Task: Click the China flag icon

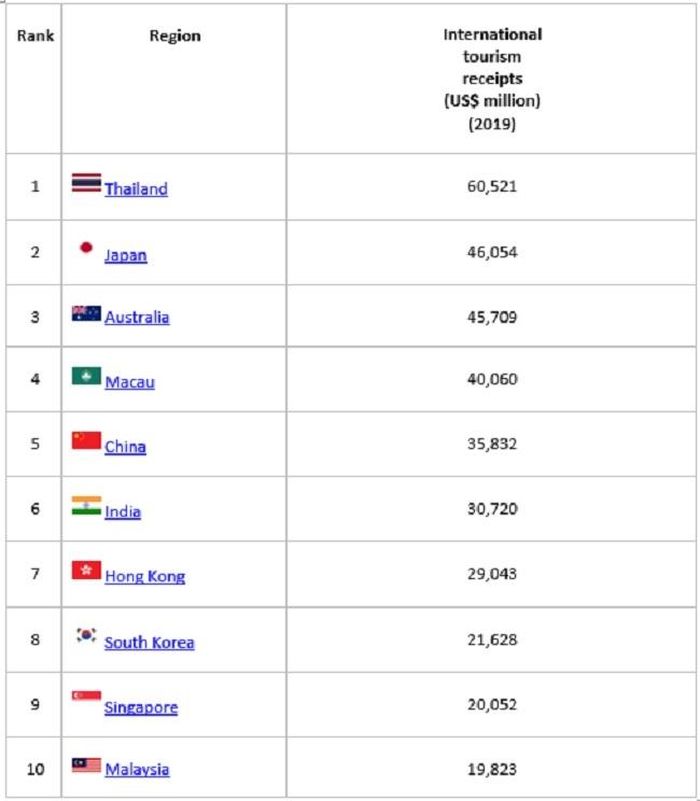Action: pyautogui.click(x=86, y=440)
